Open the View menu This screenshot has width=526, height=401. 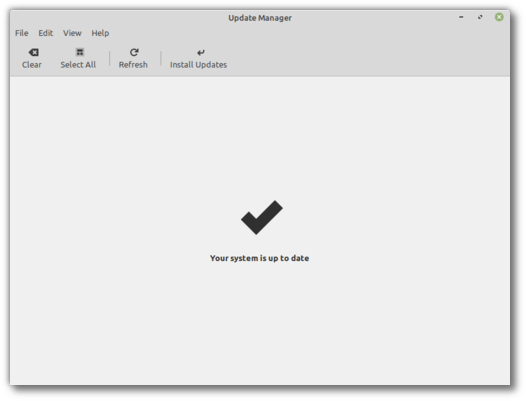(72, 33)
